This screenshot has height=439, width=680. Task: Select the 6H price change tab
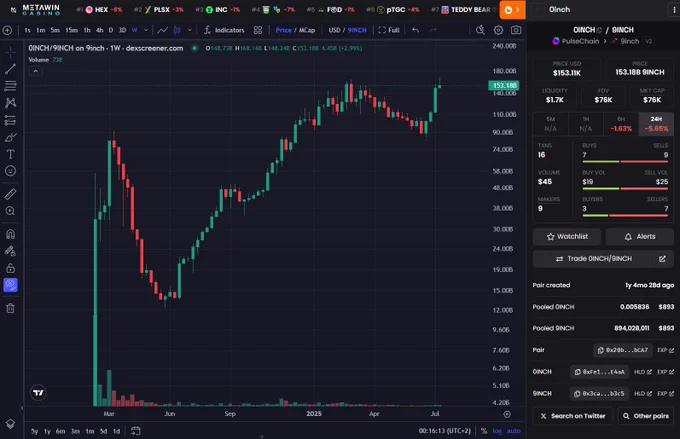point(621,124)
